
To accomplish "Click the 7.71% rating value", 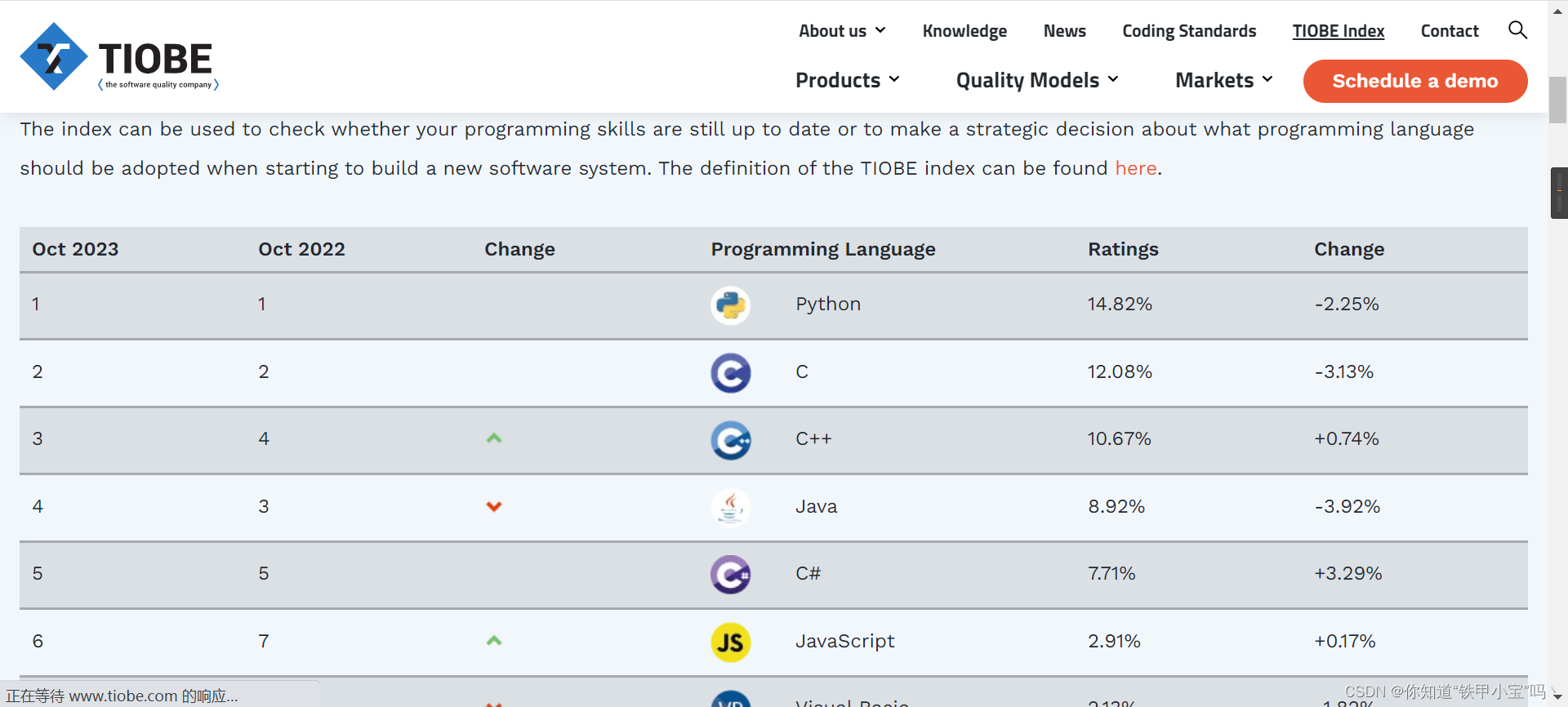I will coord(1111,573).
